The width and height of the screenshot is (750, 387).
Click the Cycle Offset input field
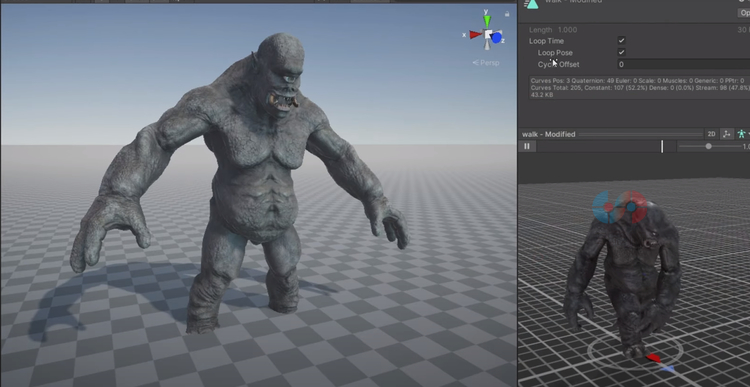click(x=683, y=64)
